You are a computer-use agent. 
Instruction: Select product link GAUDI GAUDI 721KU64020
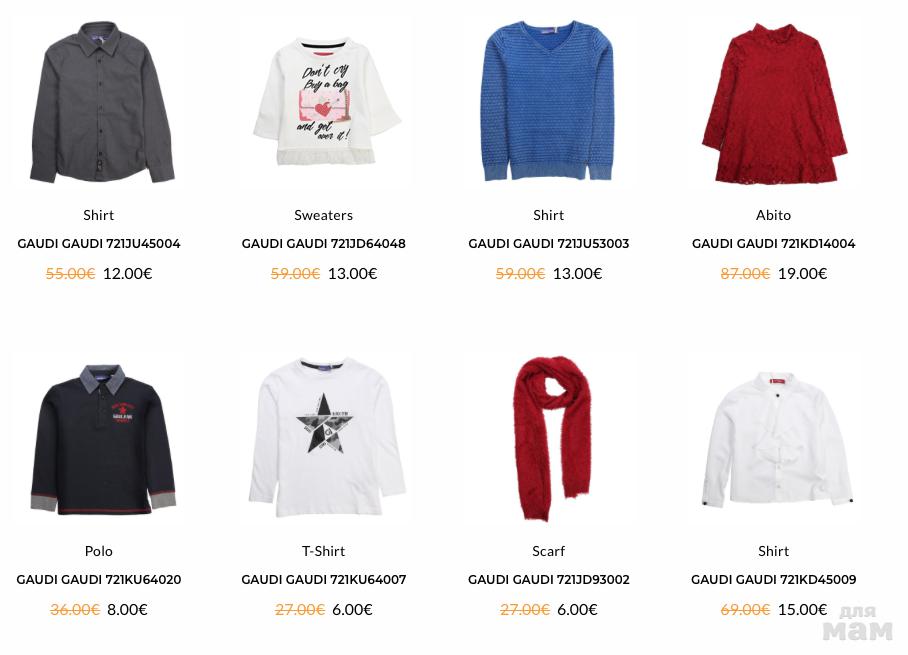click(x=98, y=580)
